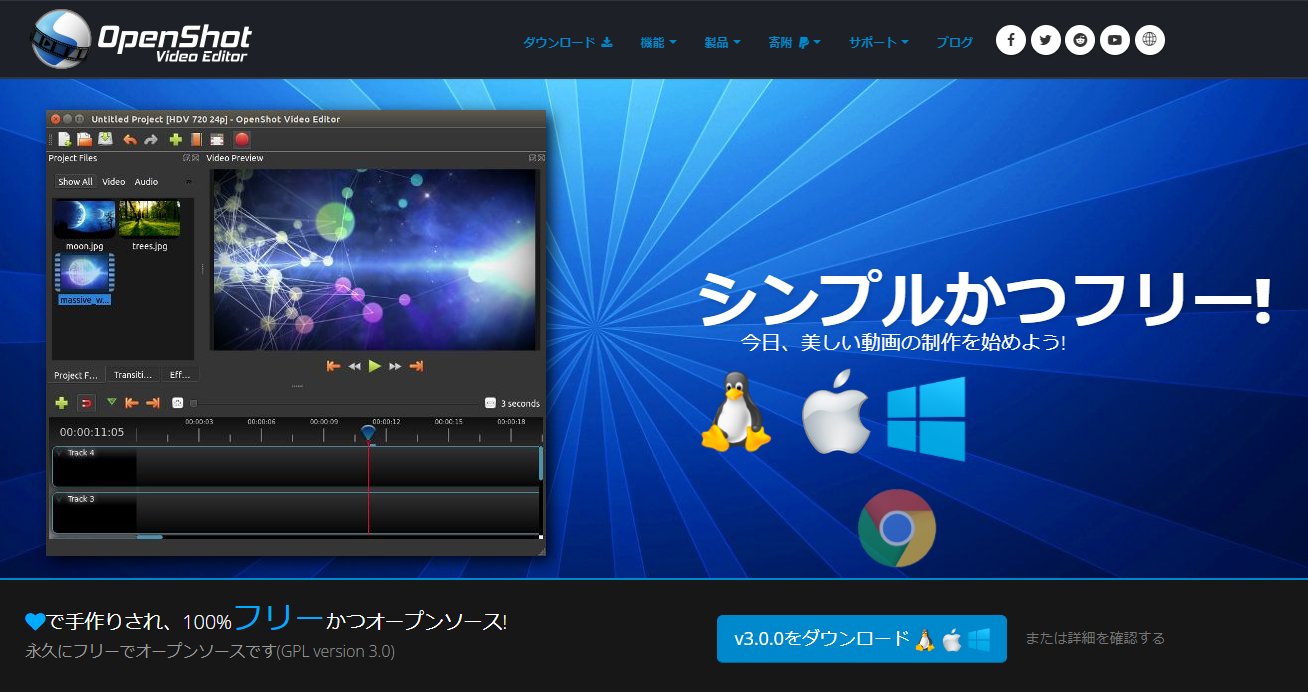Screen dimensions: 1308x692
Task: Click the green Add Marker triangle icon
Action: tap(111, 402)
